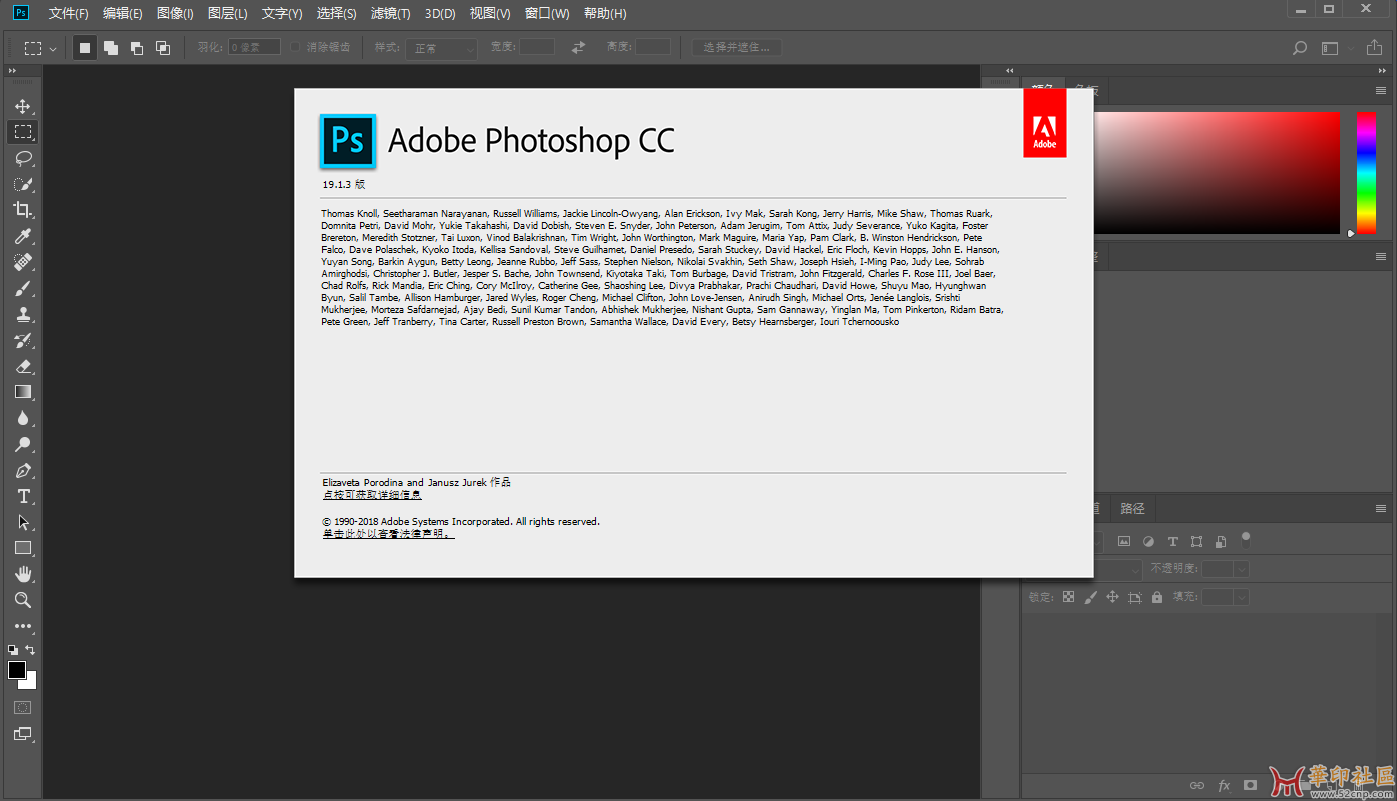Select the Gradient tool

(x=22, y=392)
